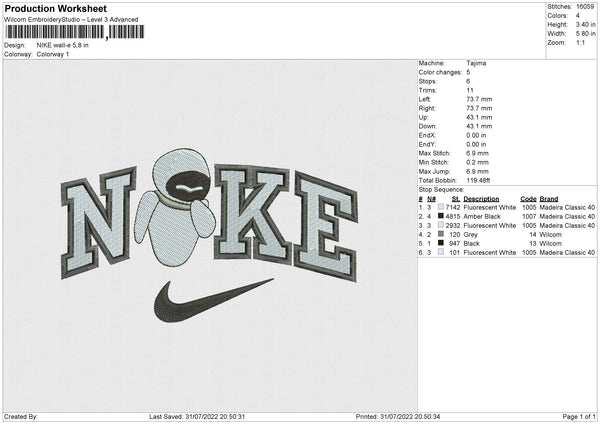Click the Code column header

click(x=528, y=199)
